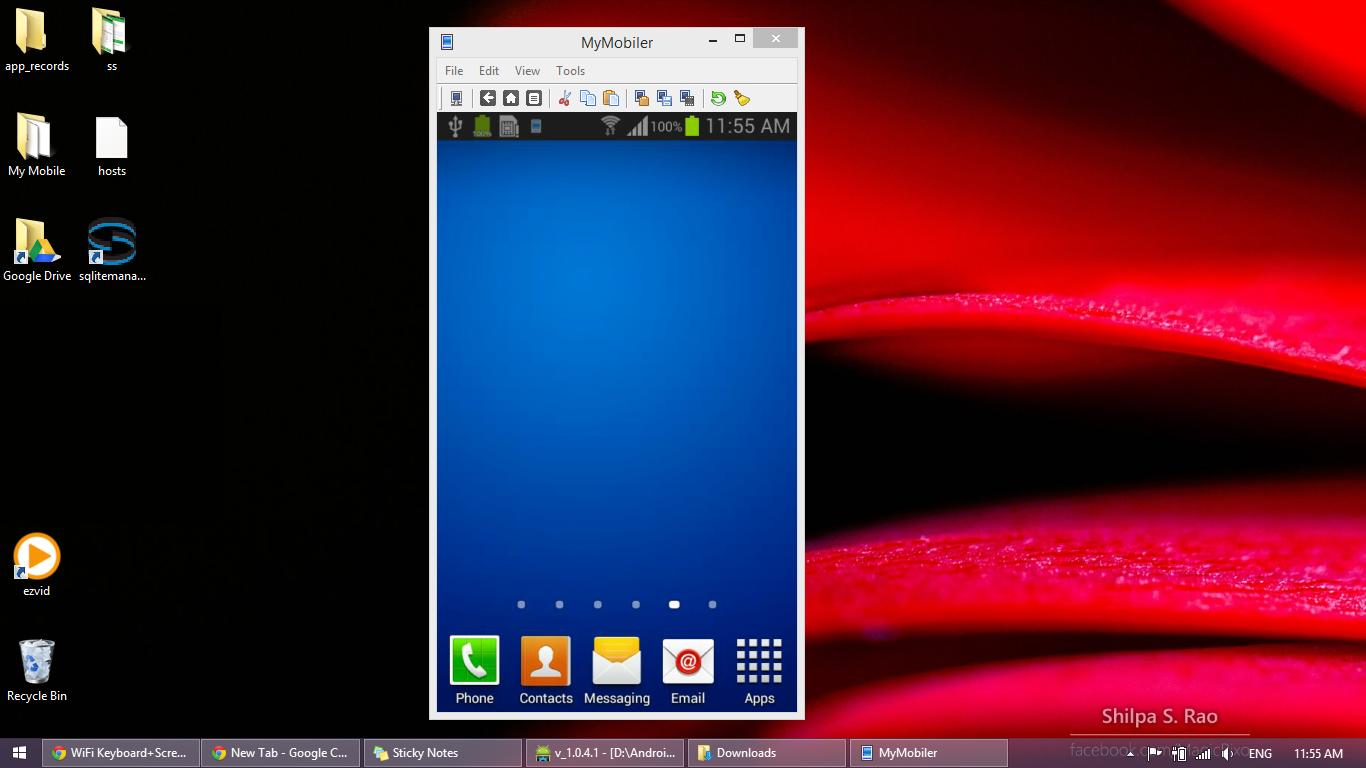Click the record screen video icon
The width and height of the screenshot is (1366, 768).
click(687, 98)
